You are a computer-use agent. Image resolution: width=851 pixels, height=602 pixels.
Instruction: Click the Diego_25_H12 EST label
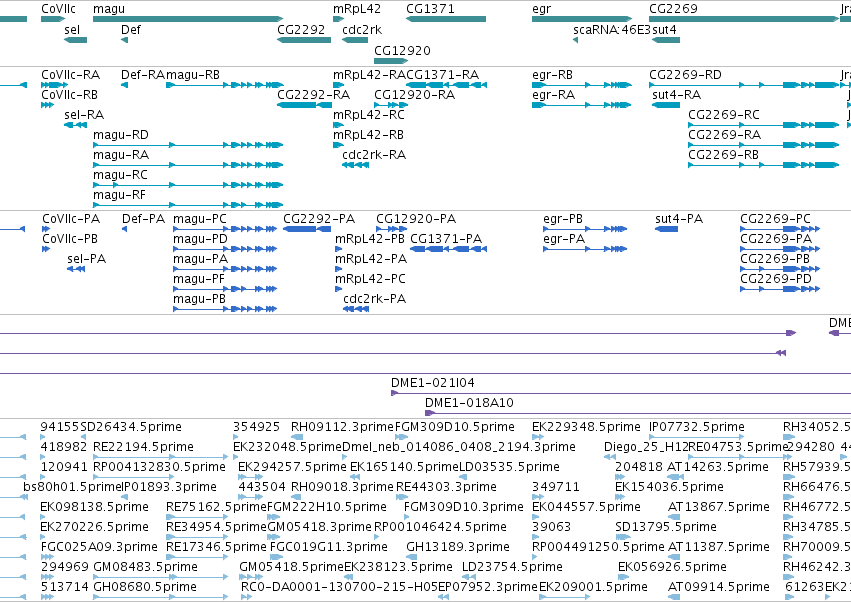(x=646, y=447)
